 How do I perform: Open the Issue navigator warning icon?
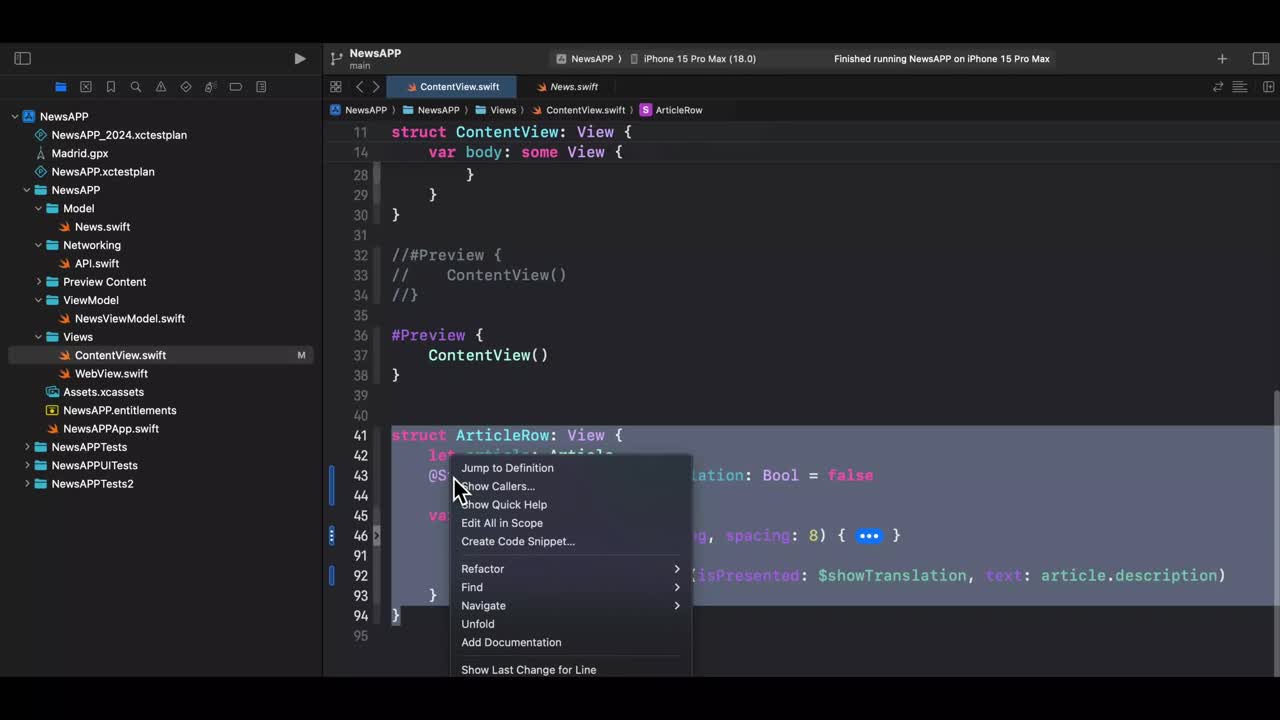[x=161, y=87]
